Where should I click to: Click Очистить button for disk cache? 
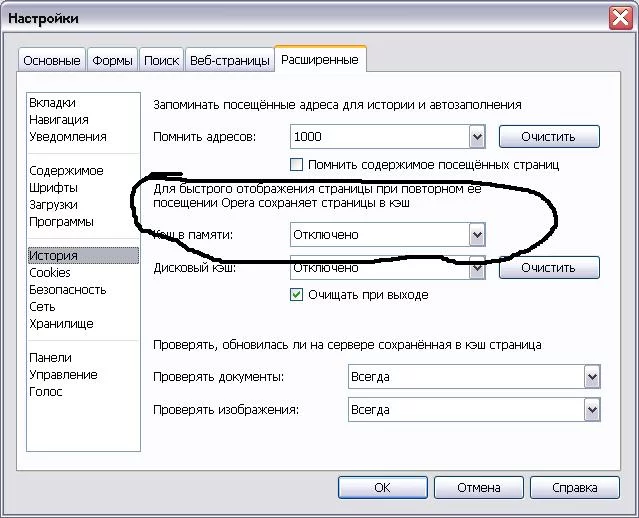pos(549,268)
